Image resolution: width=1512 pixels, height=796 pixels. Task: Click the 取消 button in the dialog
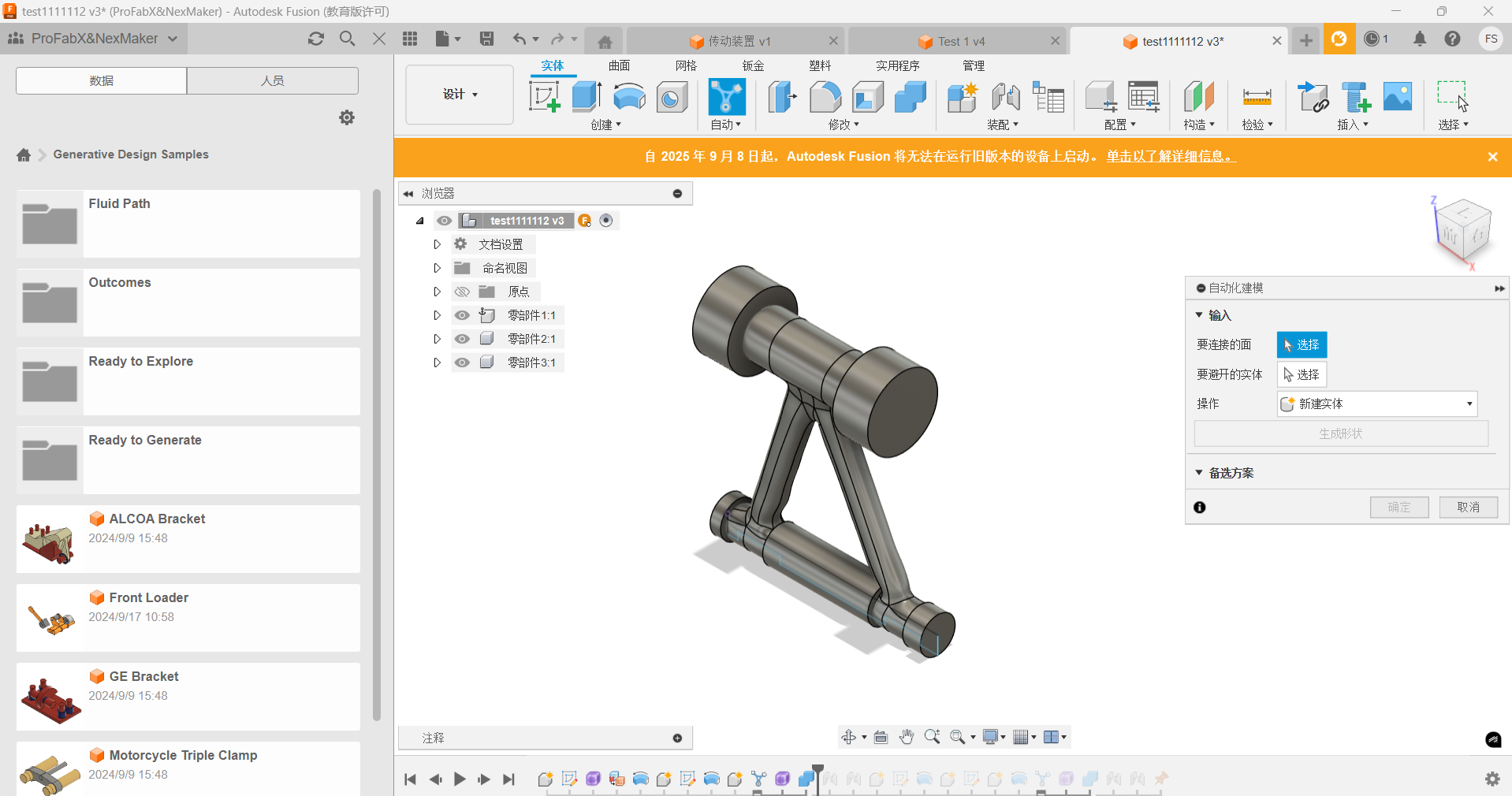click(x=1468, y=507)
